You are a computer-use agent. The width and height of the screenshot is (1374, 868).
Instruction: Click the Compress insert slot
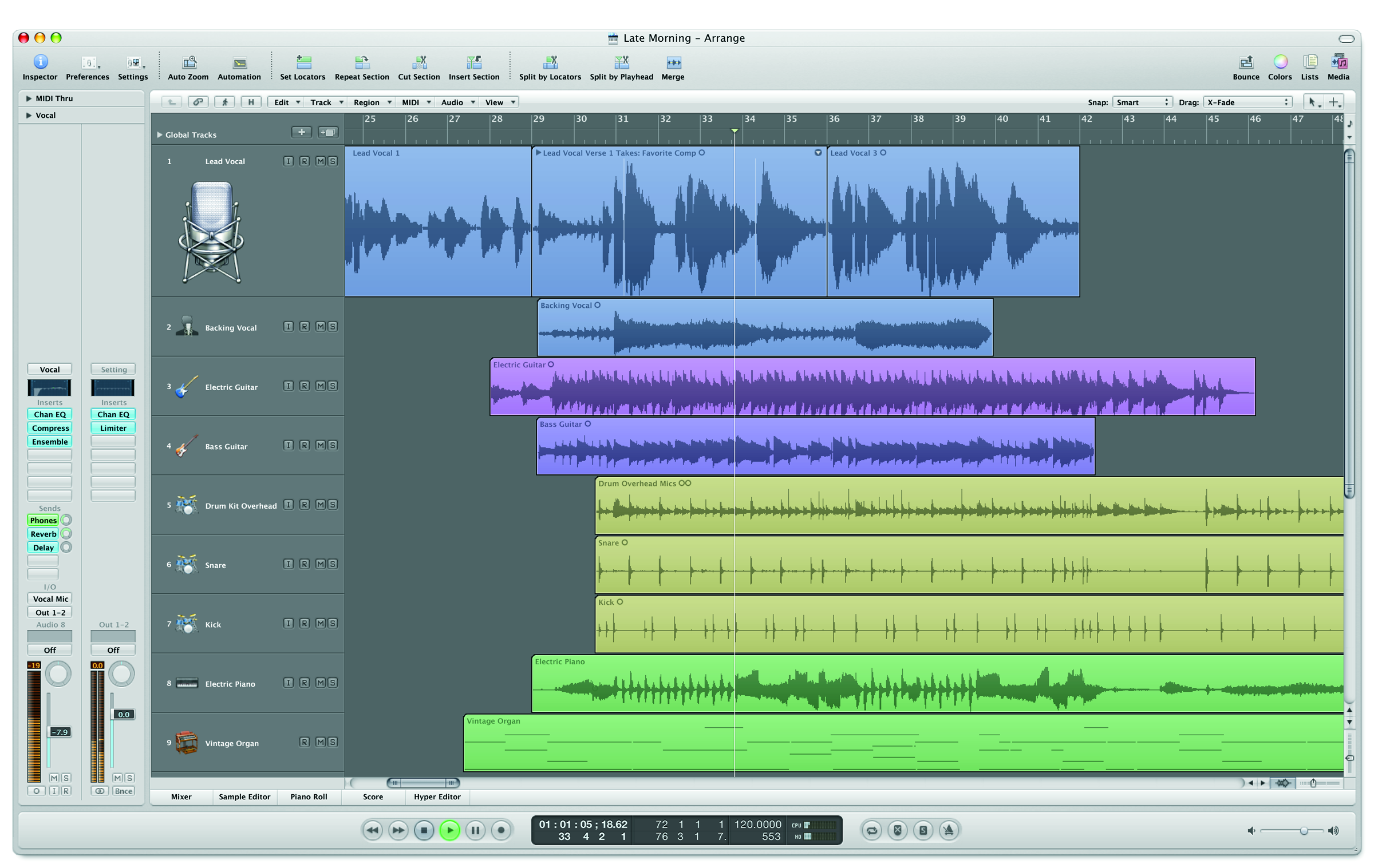tap(50, 428)
